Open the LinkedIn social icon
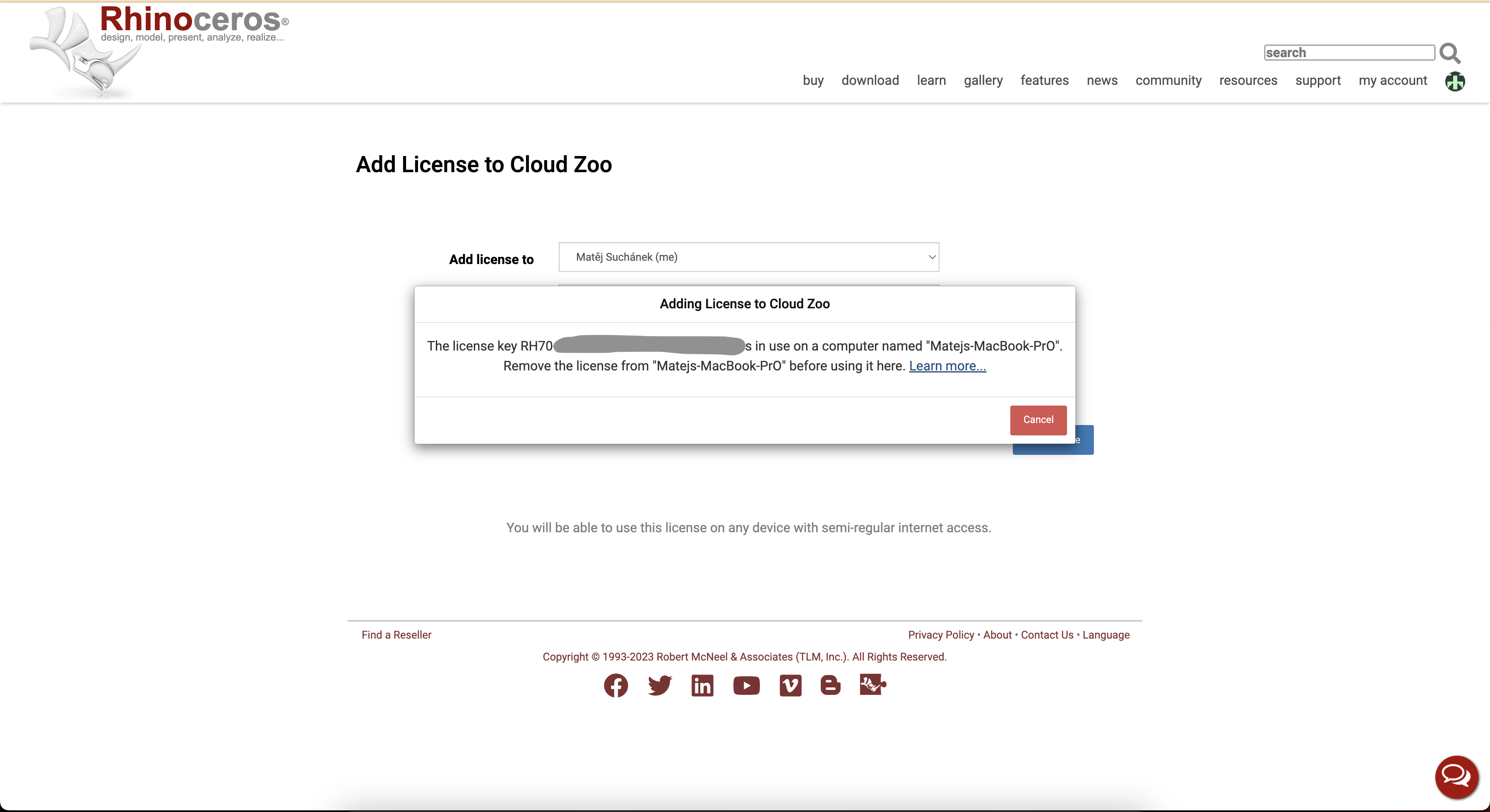 click(x=702, y=686)
